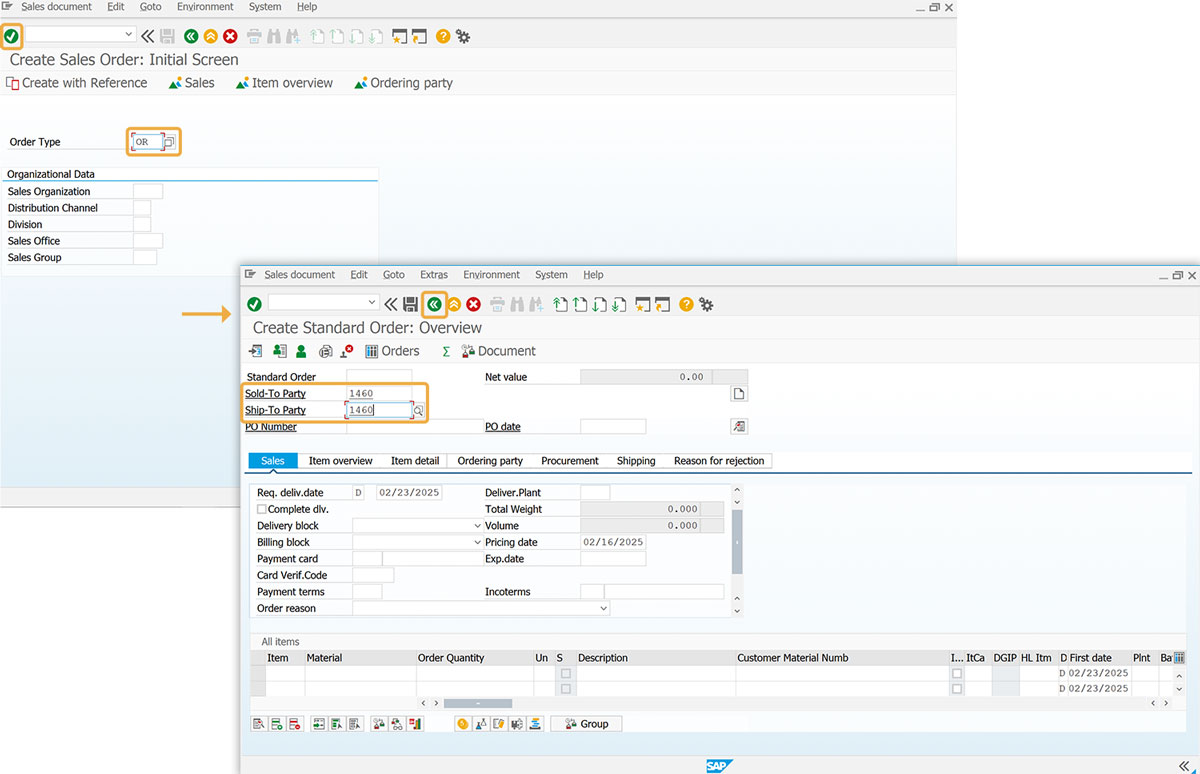The height and width of the screenshot is (774, 1200).
Task: Click red-dot reject icon left of Orders
Action: point(346,351)
